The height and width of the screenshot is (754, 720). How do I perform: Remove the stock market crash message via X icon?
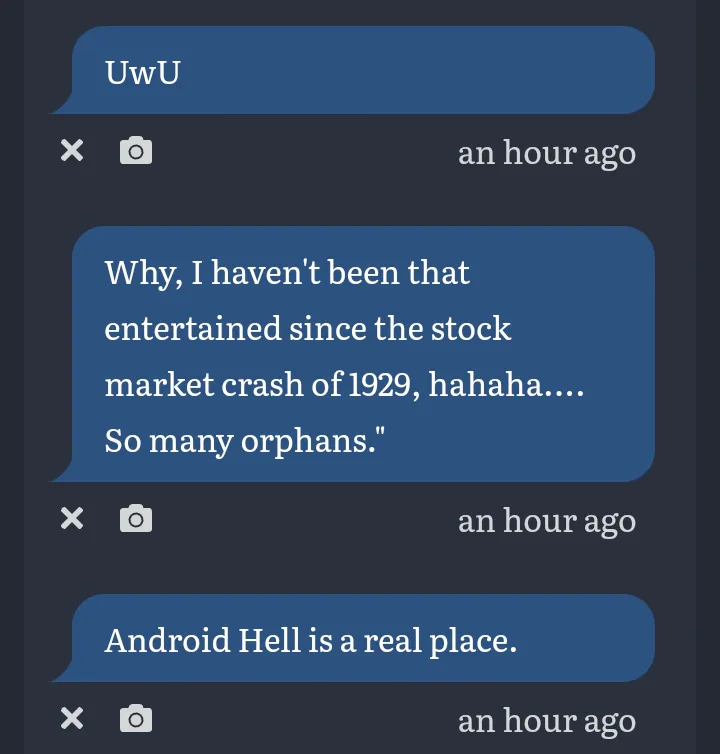pos(72,518)
